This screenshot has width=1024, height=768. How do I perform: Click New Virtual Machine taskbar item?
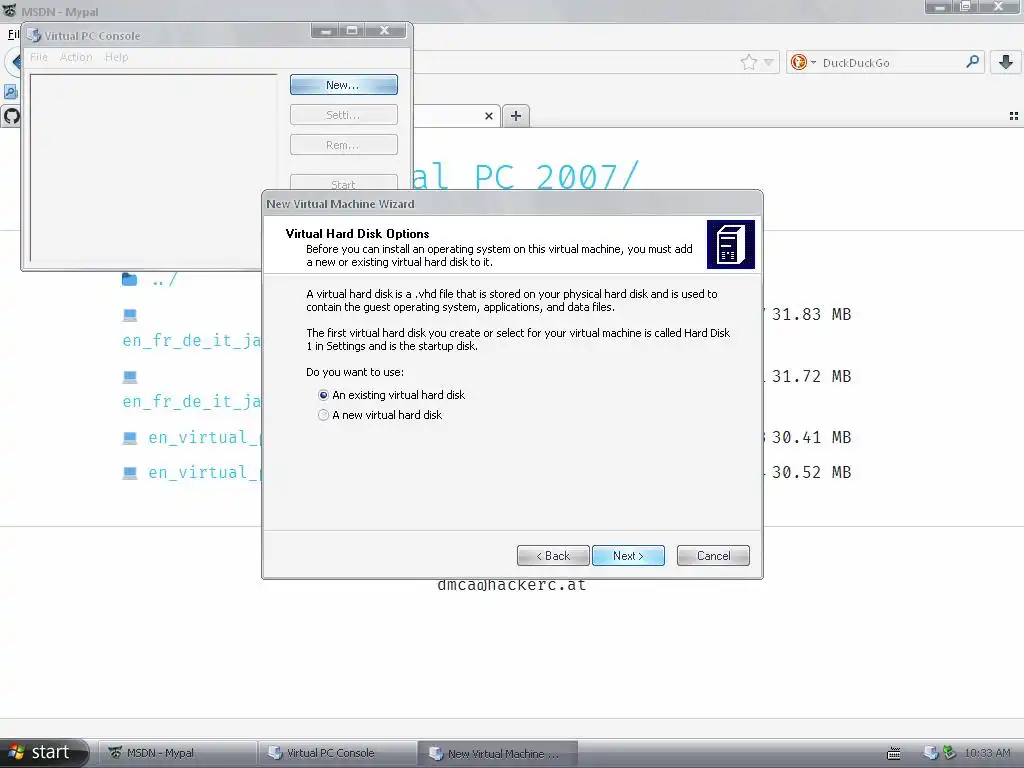498,753
